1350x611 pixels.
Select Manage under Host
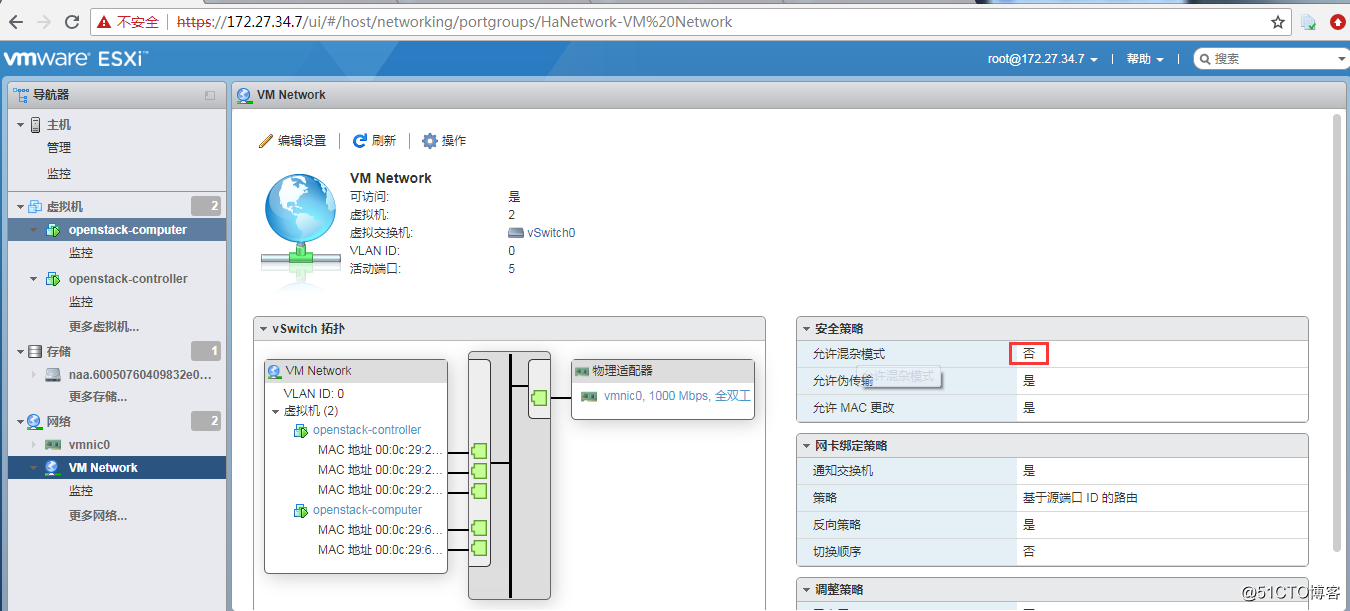coord(59,148)
